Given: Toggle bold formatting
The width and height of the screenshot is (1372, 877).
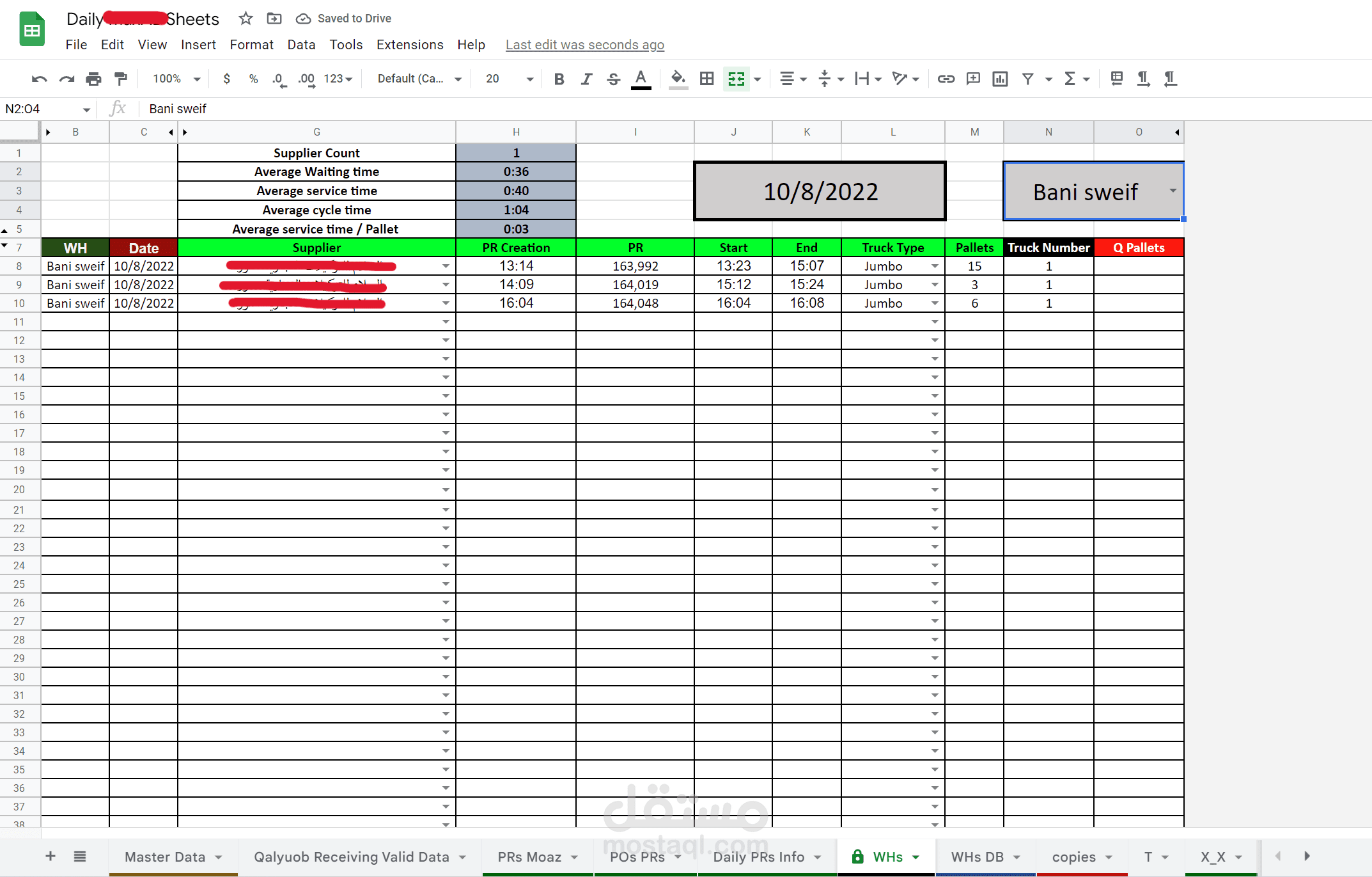Looking at the screenshot, I should 559,79.
